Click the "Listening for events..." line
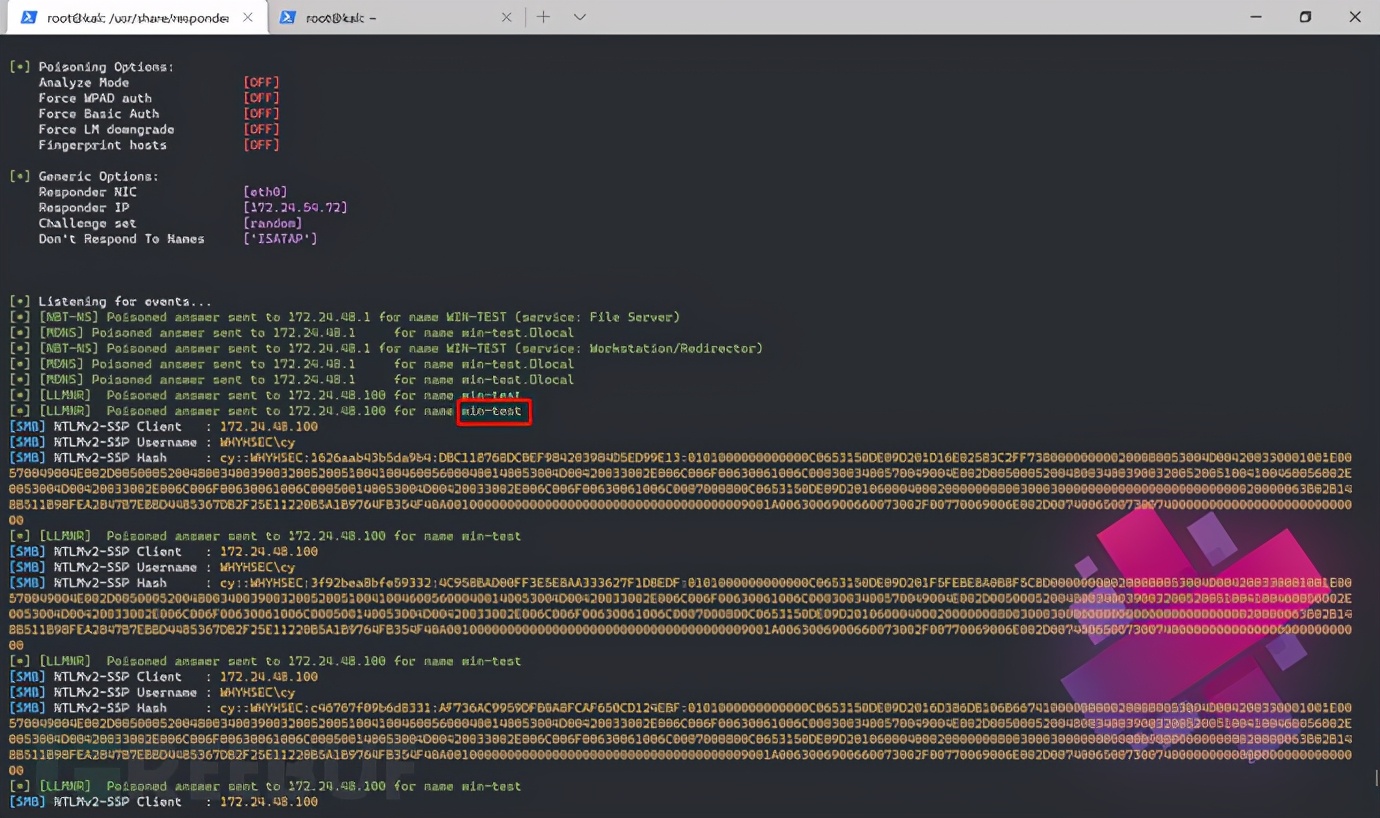This screenshot has width=1380, height=818. (125, 301)
